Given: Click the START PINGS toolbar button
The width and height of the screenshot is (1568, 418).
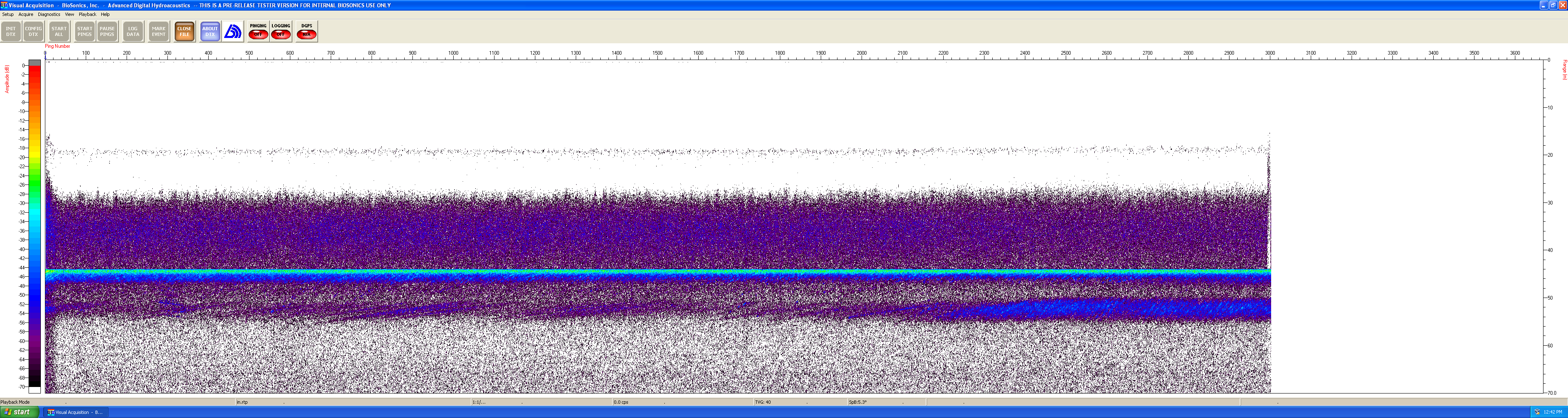Looking at the screenshot, I should coord(85,31).
